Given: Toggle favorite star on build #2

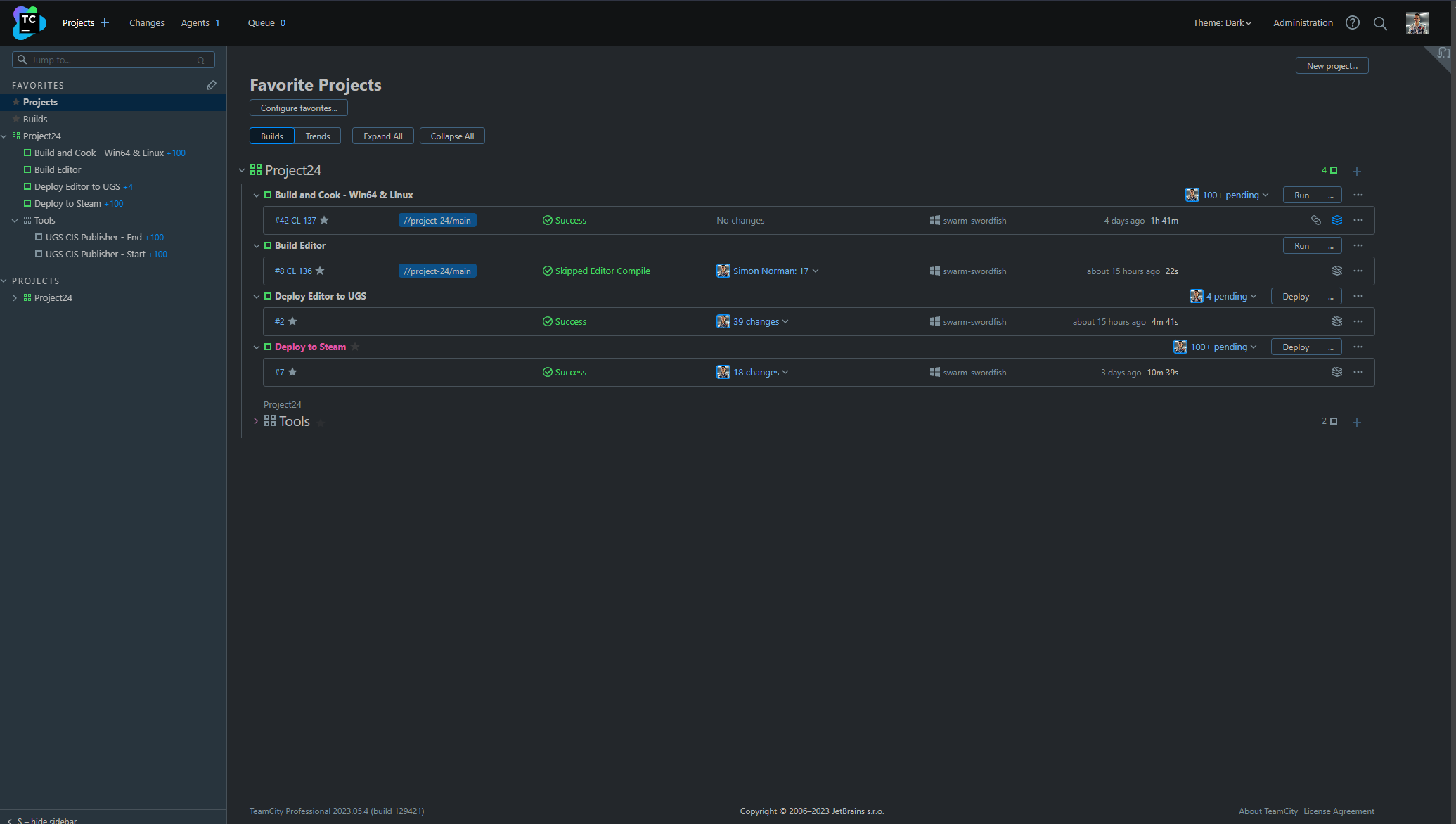Looking at the screenshot, I should [292, 321].
